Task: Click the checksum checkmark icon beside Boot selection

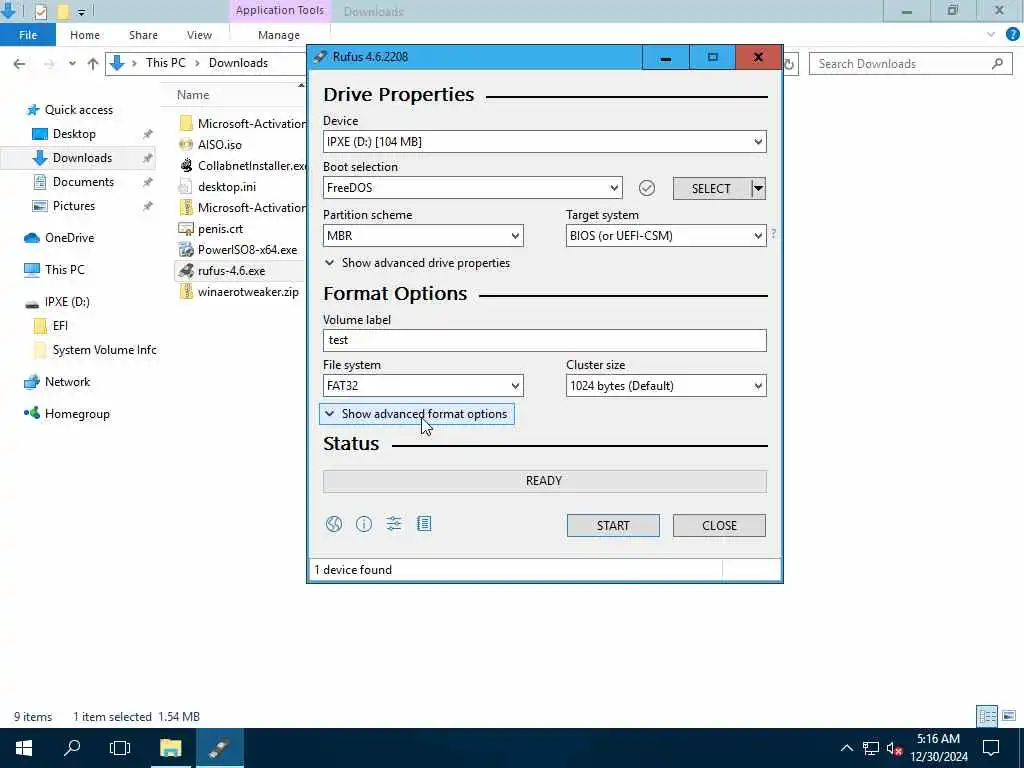Action: pyautogui.click(x=647, y=188)
